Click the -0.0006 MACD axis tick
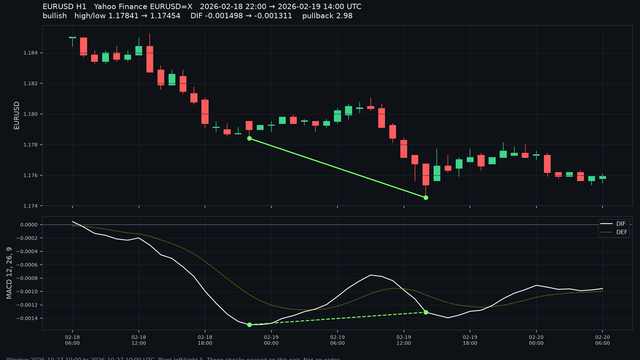Image resolution: width=640 pixels, height=360 pixels. coord(27,265)
